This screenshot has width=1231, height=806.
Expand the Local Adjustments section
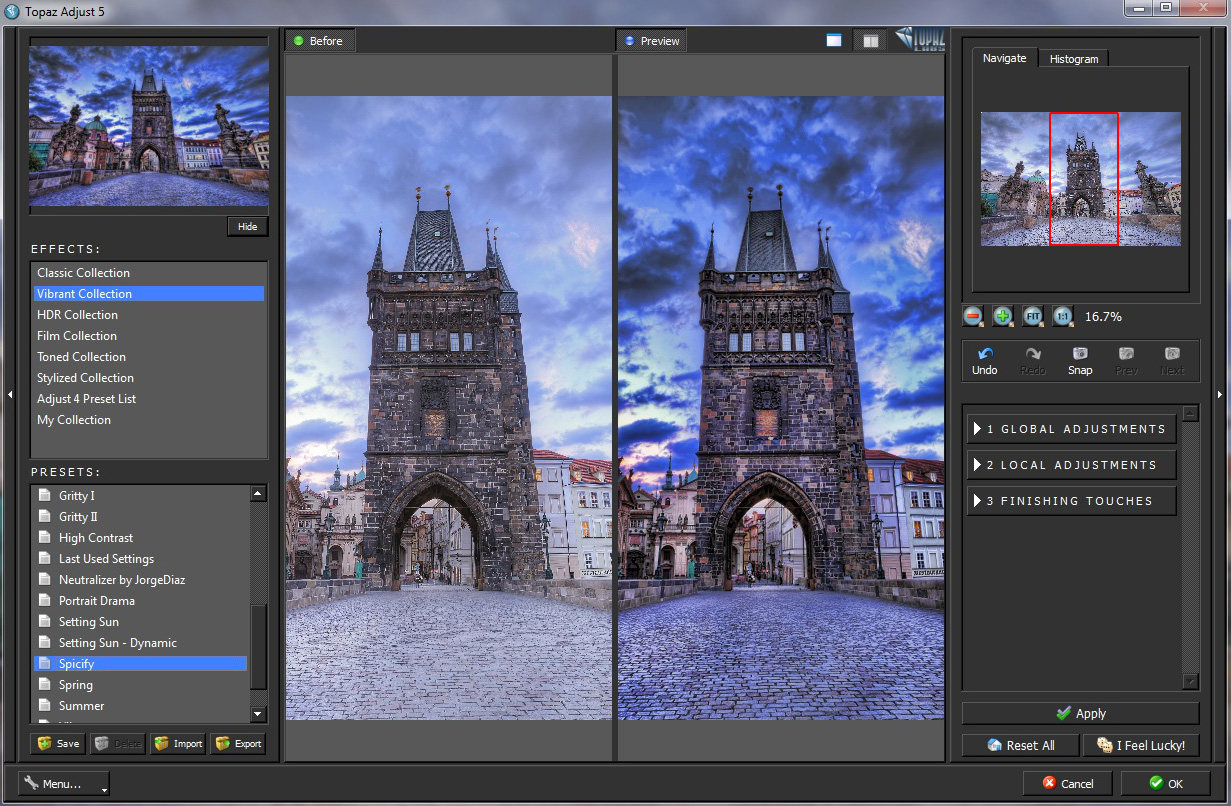[1071, 465]
